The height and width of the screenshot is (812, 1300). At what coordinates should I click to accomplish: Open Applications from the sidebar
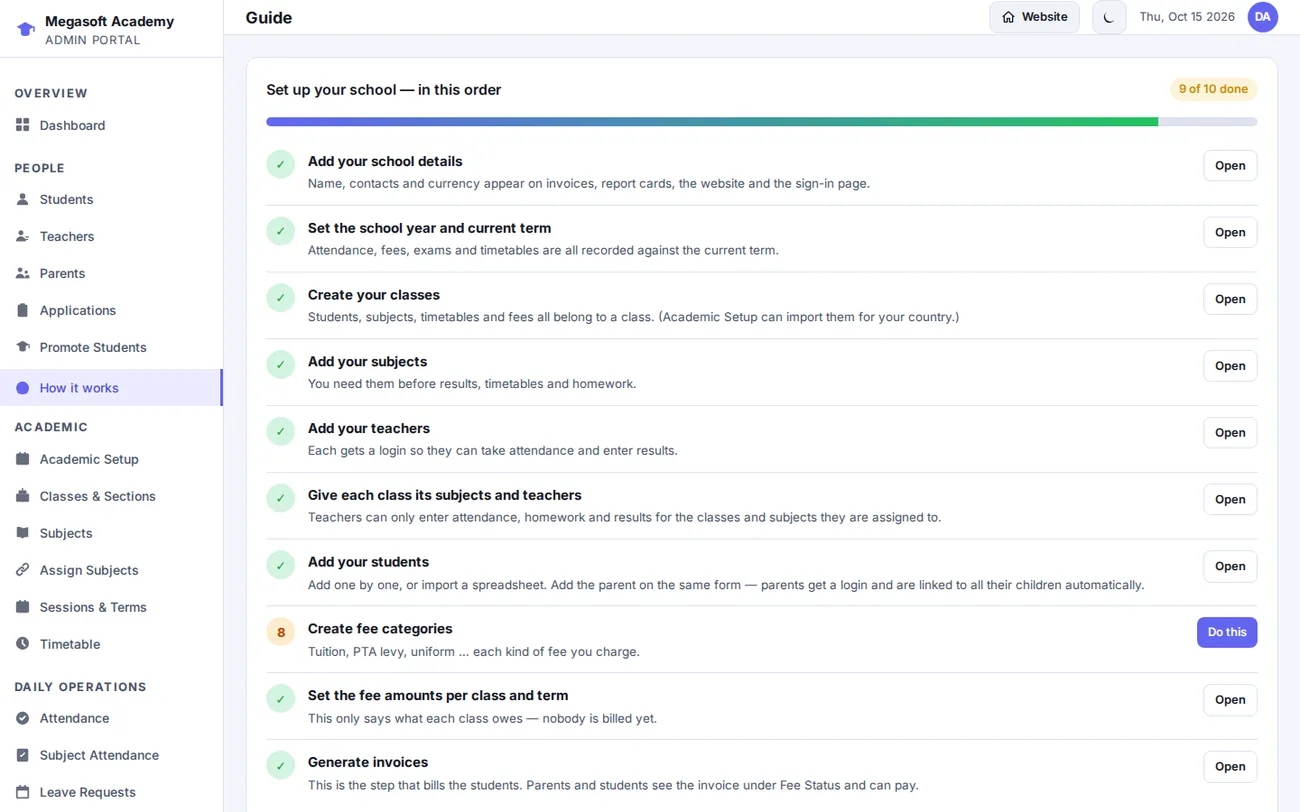111,310
